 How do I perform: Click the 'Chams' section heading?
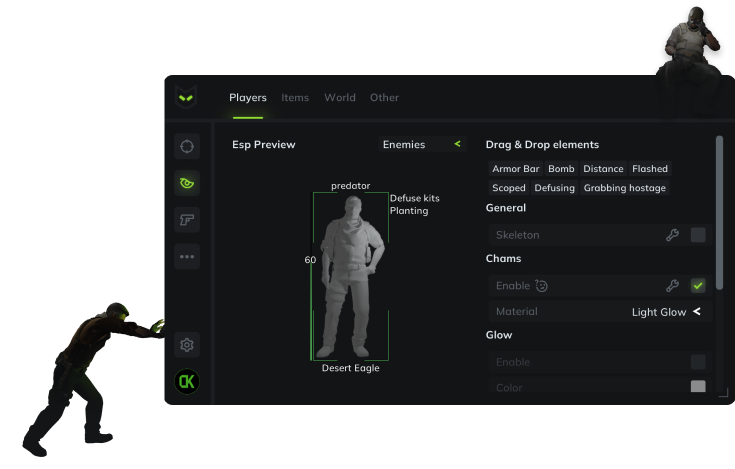point(503,259)
